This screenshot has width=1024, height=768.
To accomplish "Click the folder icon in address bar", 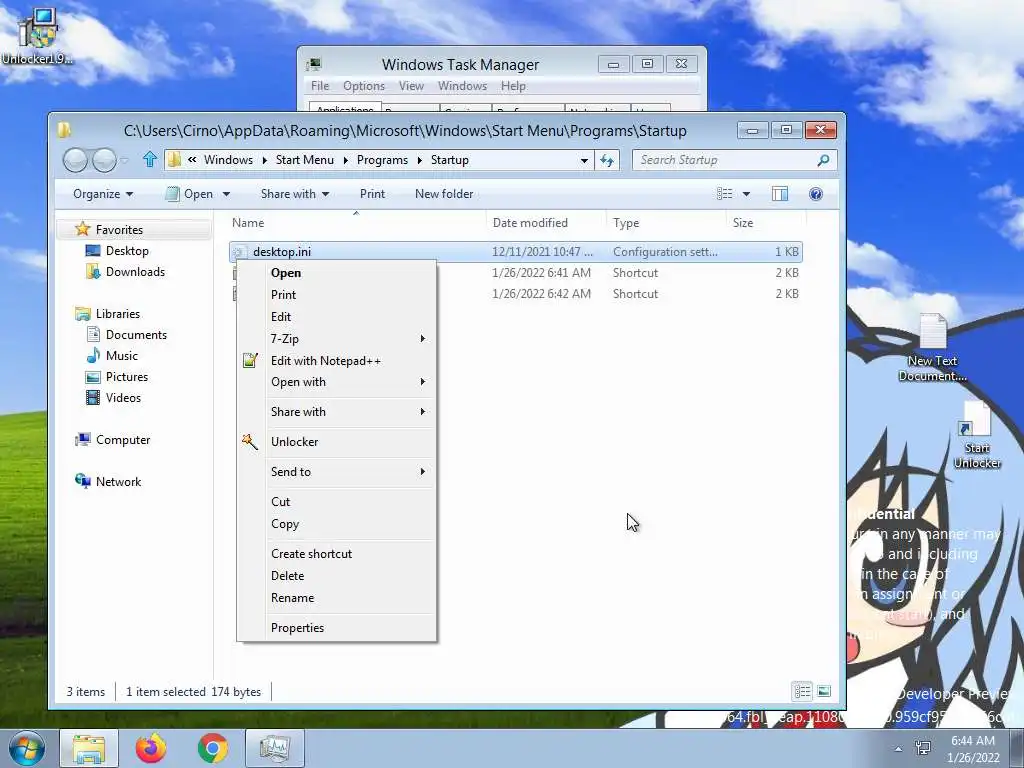I will 174,160.
